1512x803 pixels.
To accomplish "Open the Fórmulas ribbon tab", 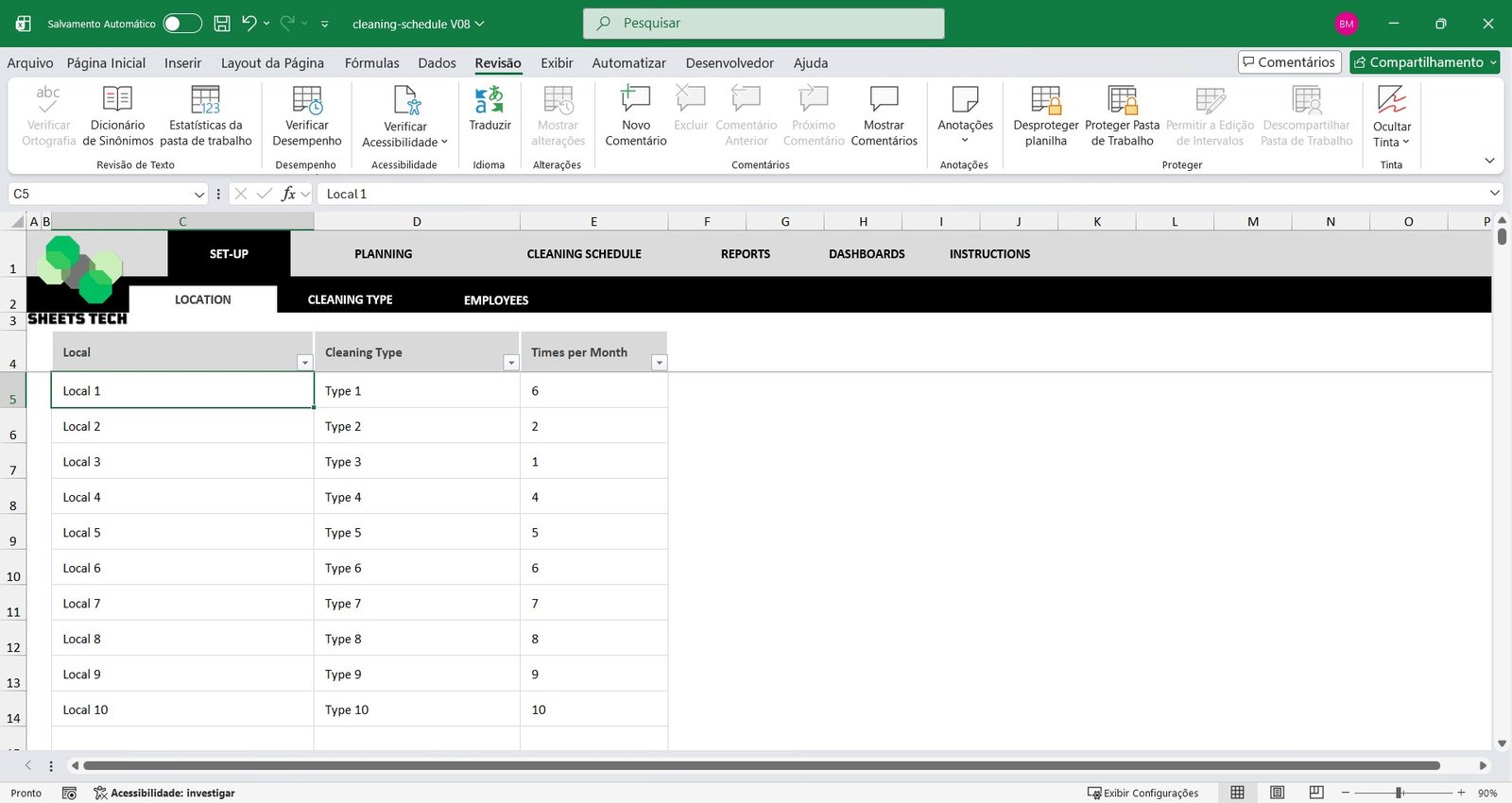I will (x=371, y=63).
